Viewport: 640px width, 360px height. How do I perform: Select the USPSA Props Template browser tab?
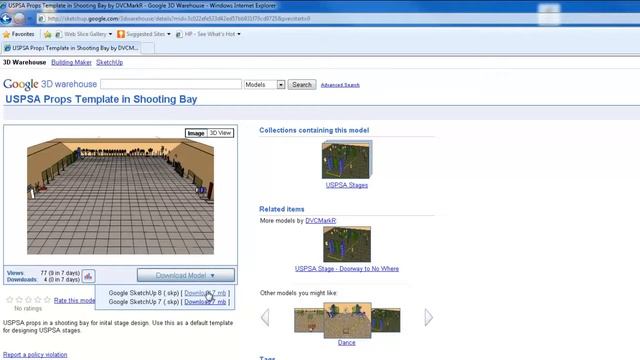coord(71,48)
